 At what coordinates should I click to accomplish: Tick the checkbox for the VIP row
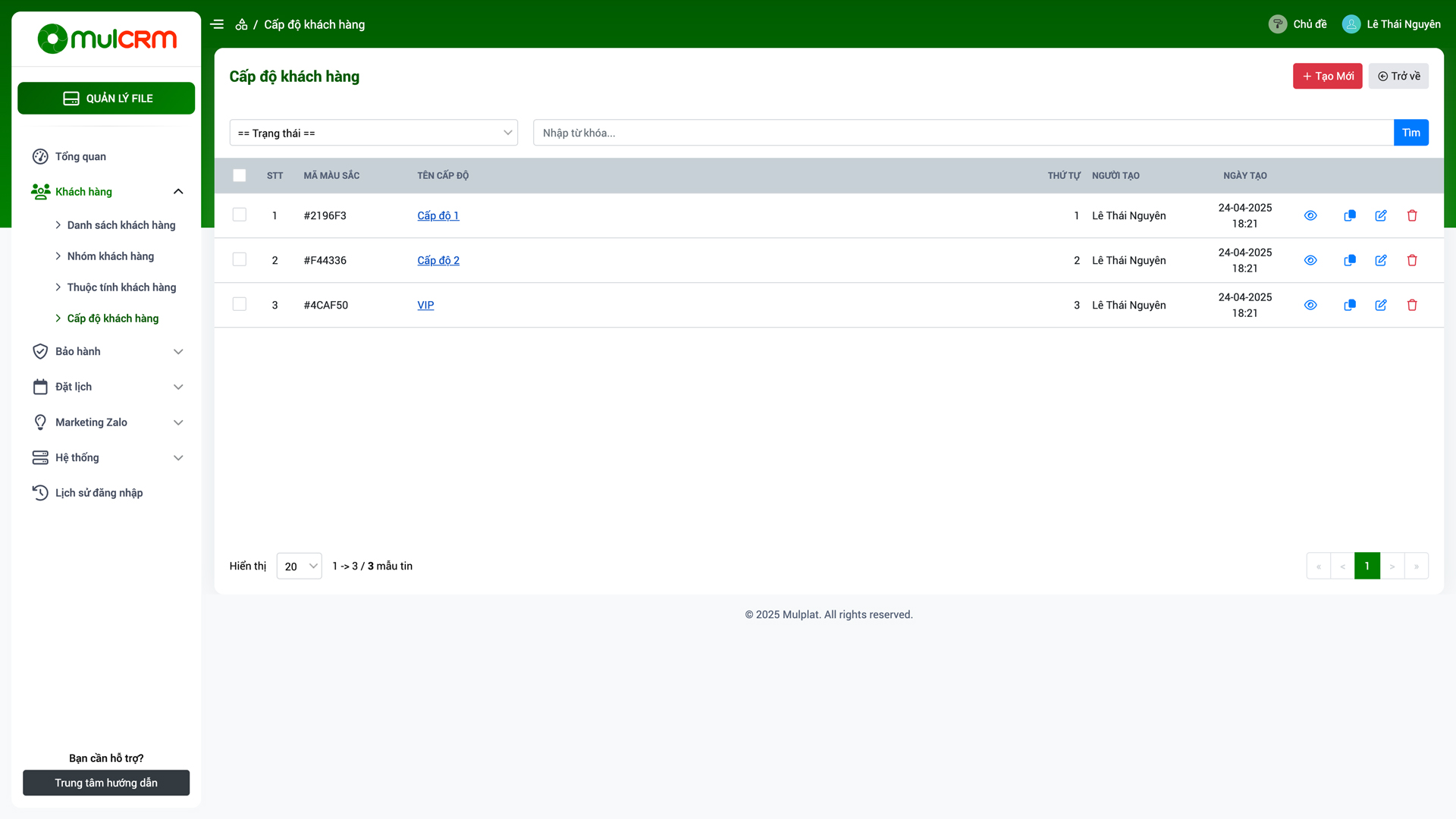(x=240, y=304)
